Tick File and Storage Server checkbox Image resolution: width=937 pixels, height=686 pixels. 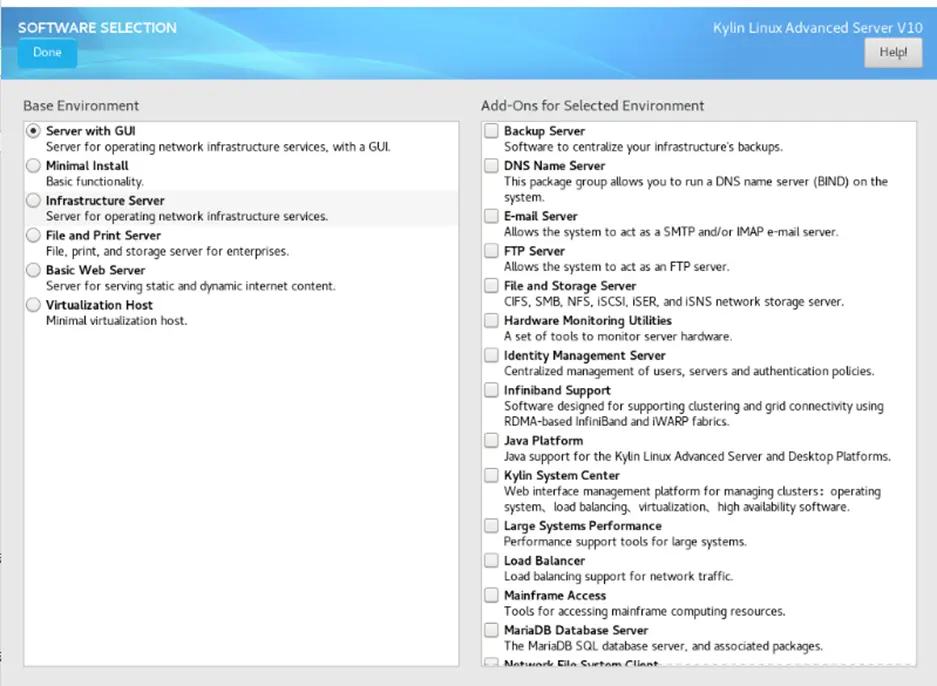[491, 286]
